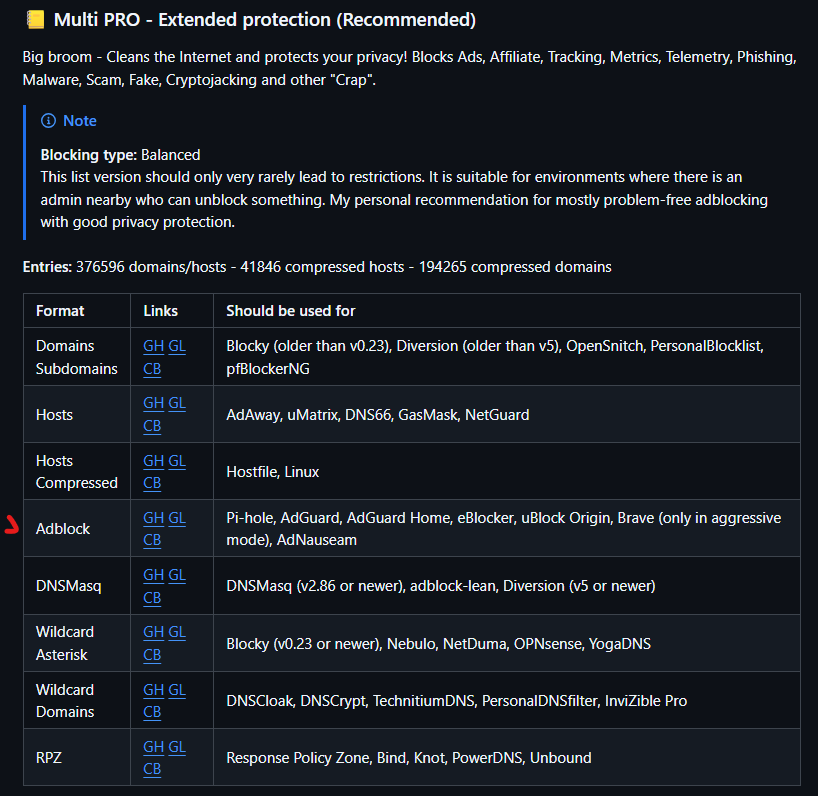Screen dimensions: 818x796
Task: Open the GH link for DNSMasq
Action: [153, 574]
